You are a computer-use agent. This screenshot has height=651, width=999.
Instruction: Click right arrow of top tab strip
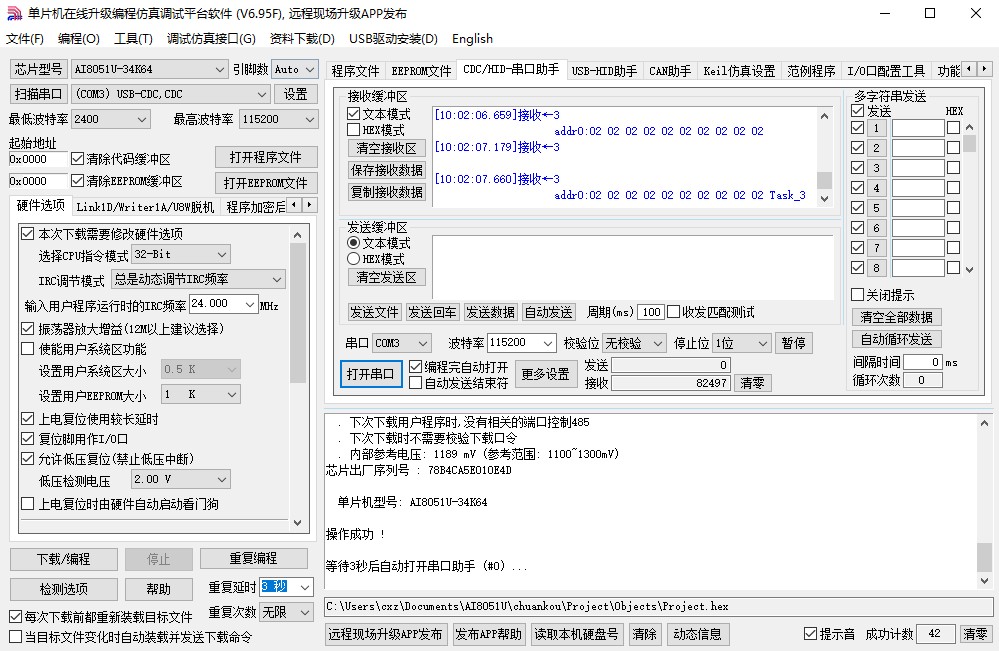click(985, 68)
